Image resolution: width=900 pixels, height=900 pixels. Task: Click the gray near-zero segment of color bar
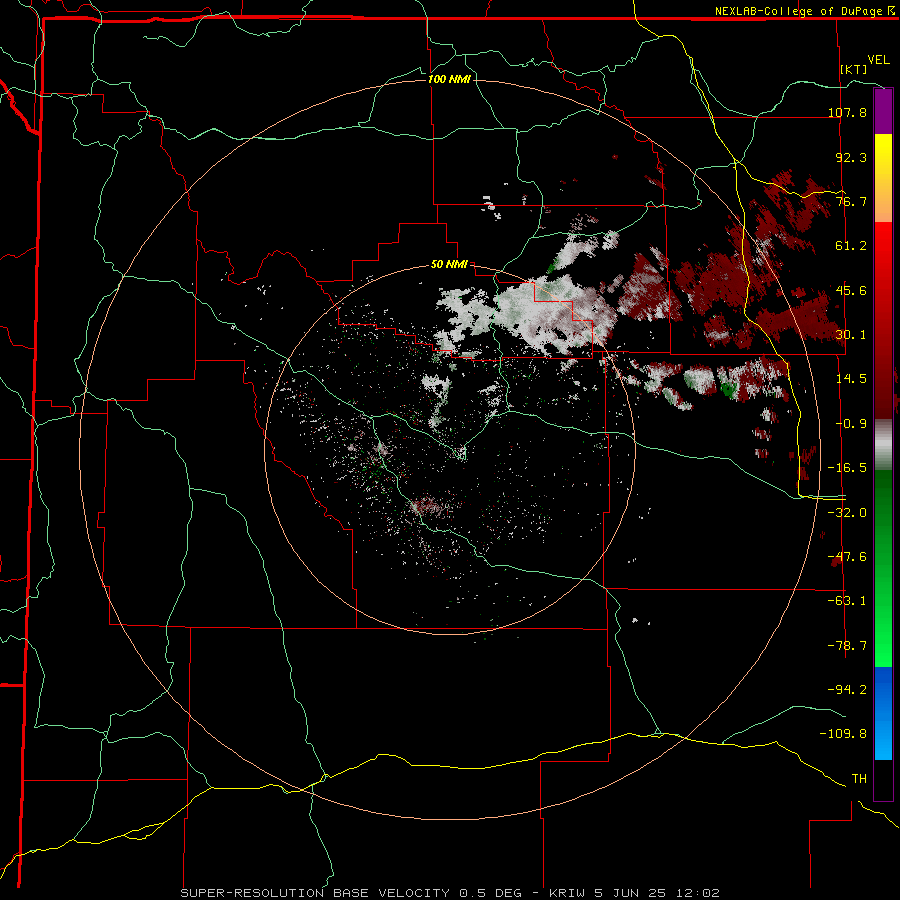tap(883, 444)
